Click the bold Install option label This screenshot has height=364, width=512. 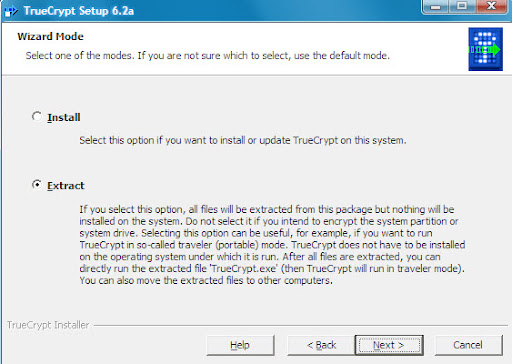pyautogui.click(x=64, y=117)
